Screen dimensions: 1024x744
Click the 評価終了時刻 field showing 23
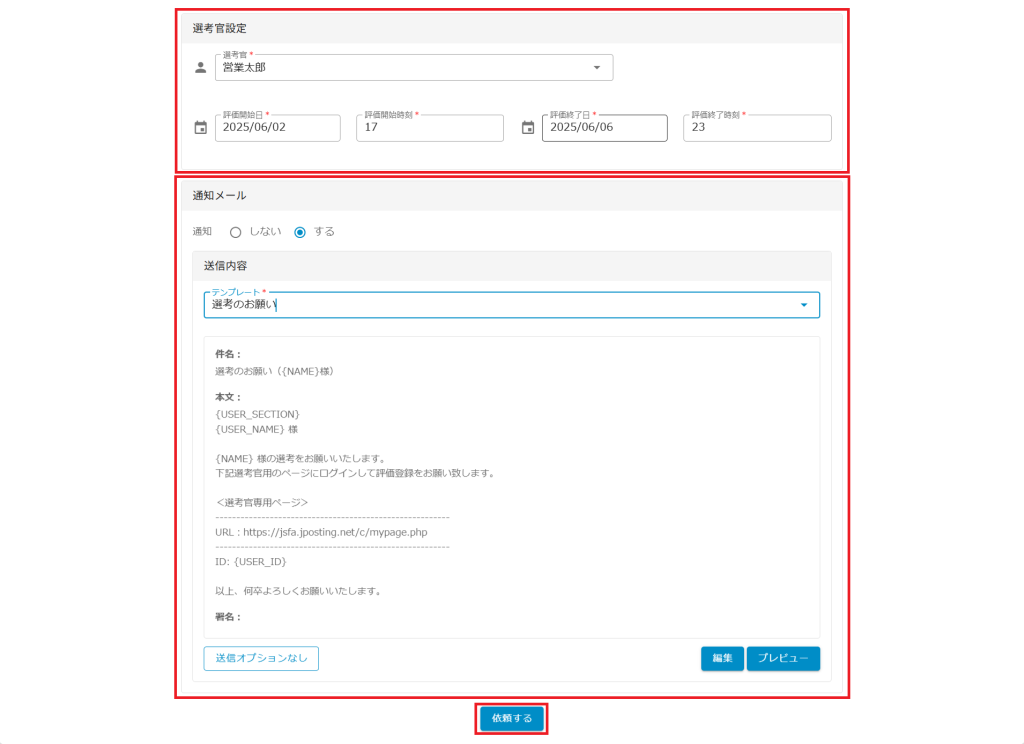(756, 128)
